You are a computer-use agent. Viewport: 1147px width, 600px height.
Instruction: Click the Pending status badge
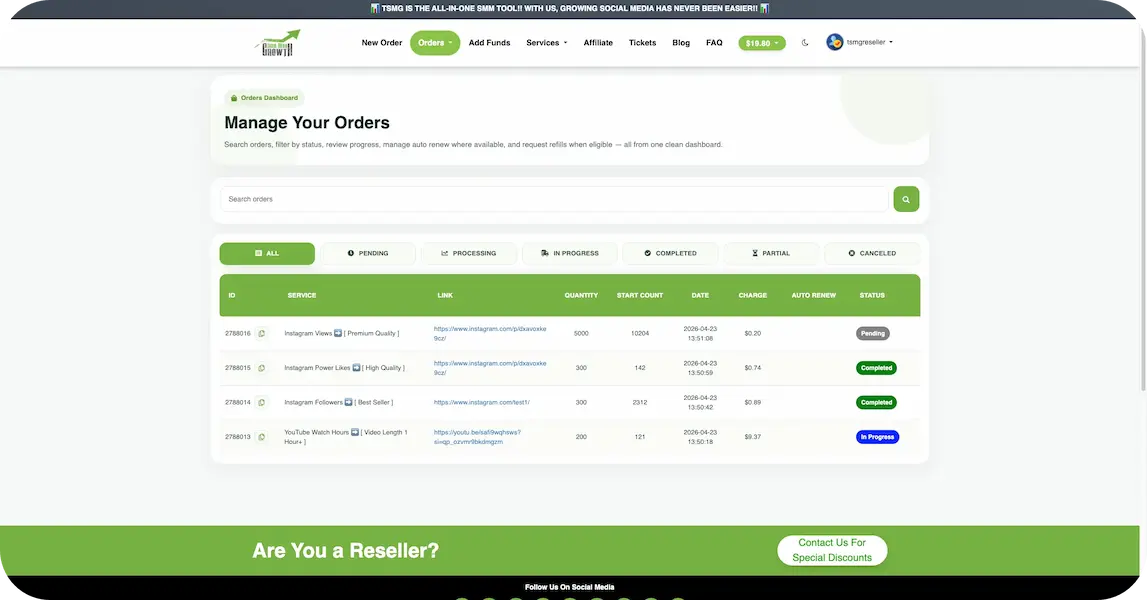[872, 334]
